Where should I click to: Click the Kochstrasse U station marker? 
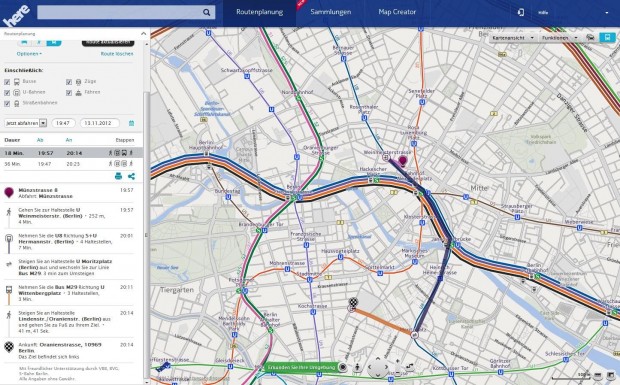click(313, 312)
